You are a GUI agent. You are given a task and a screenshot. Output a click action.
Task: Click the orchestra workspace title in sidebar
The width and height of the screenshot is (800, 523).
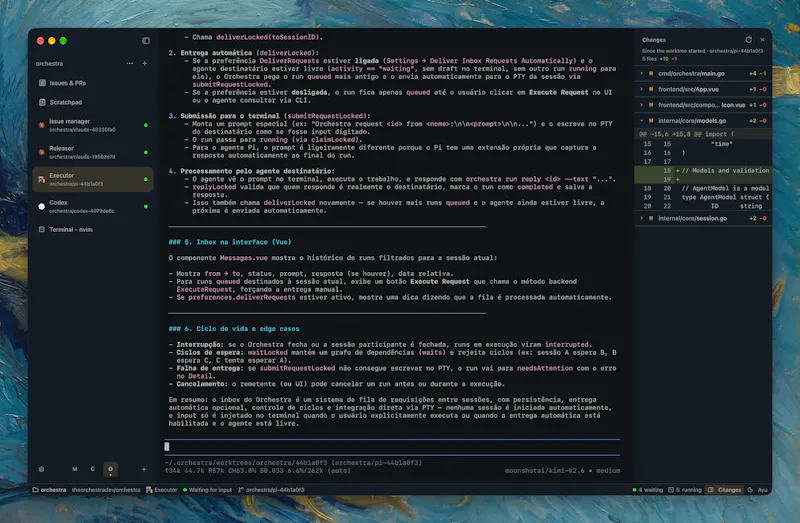pyautogui.click(x=49, y=64)
